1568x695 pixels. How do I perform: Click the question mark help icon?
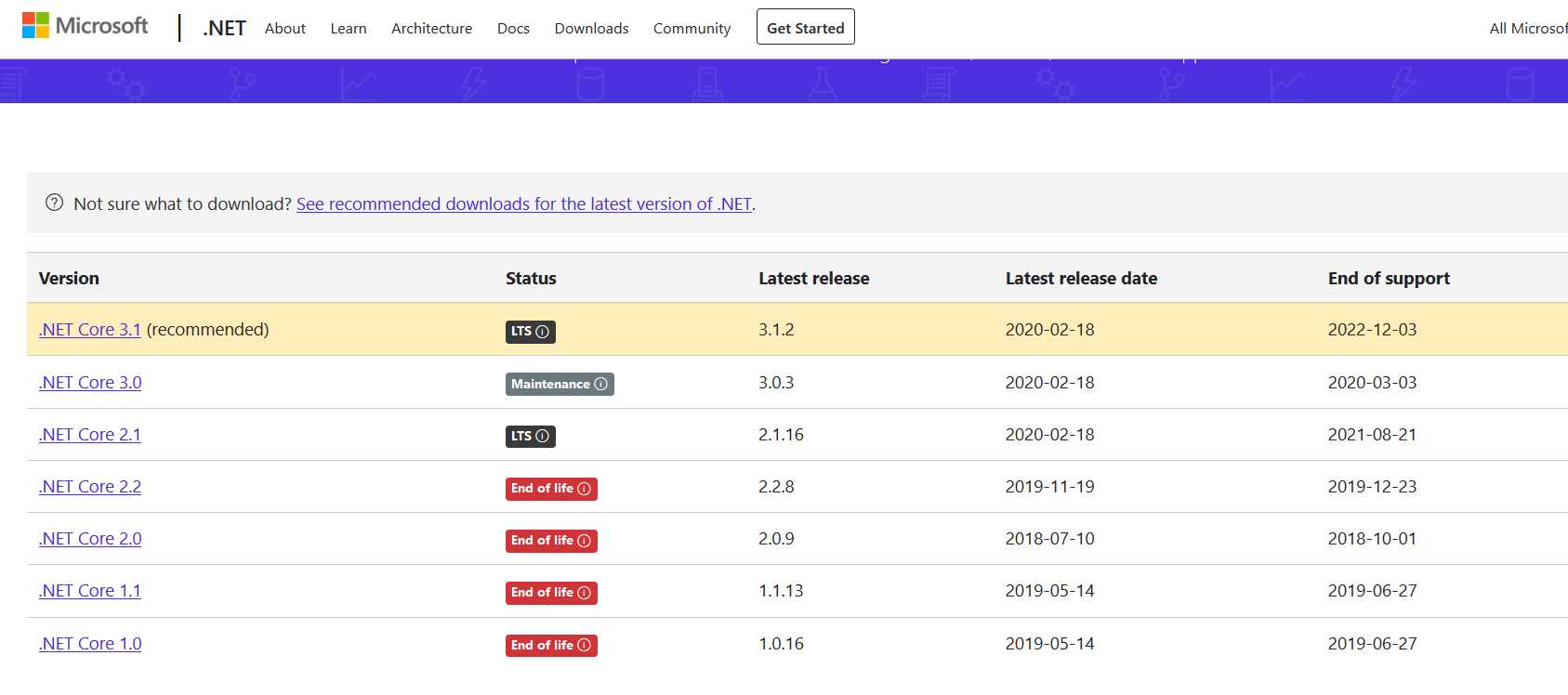[x=54, y=203]
